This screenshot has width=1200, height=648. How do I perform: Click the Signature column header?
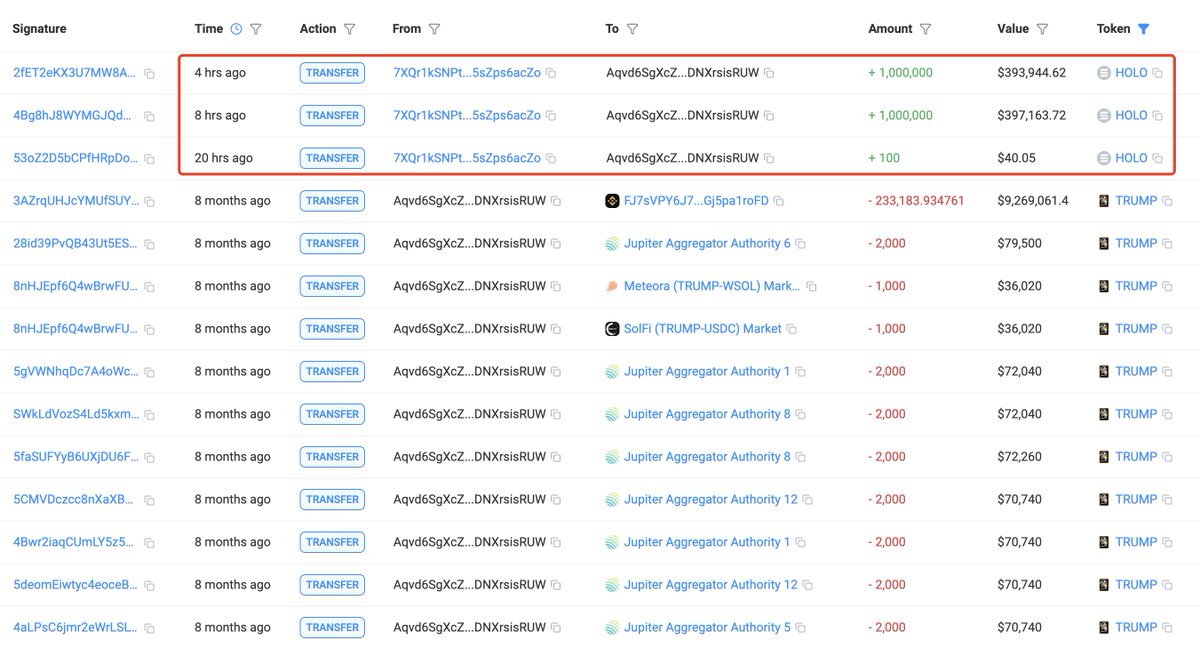pos(39,29)
